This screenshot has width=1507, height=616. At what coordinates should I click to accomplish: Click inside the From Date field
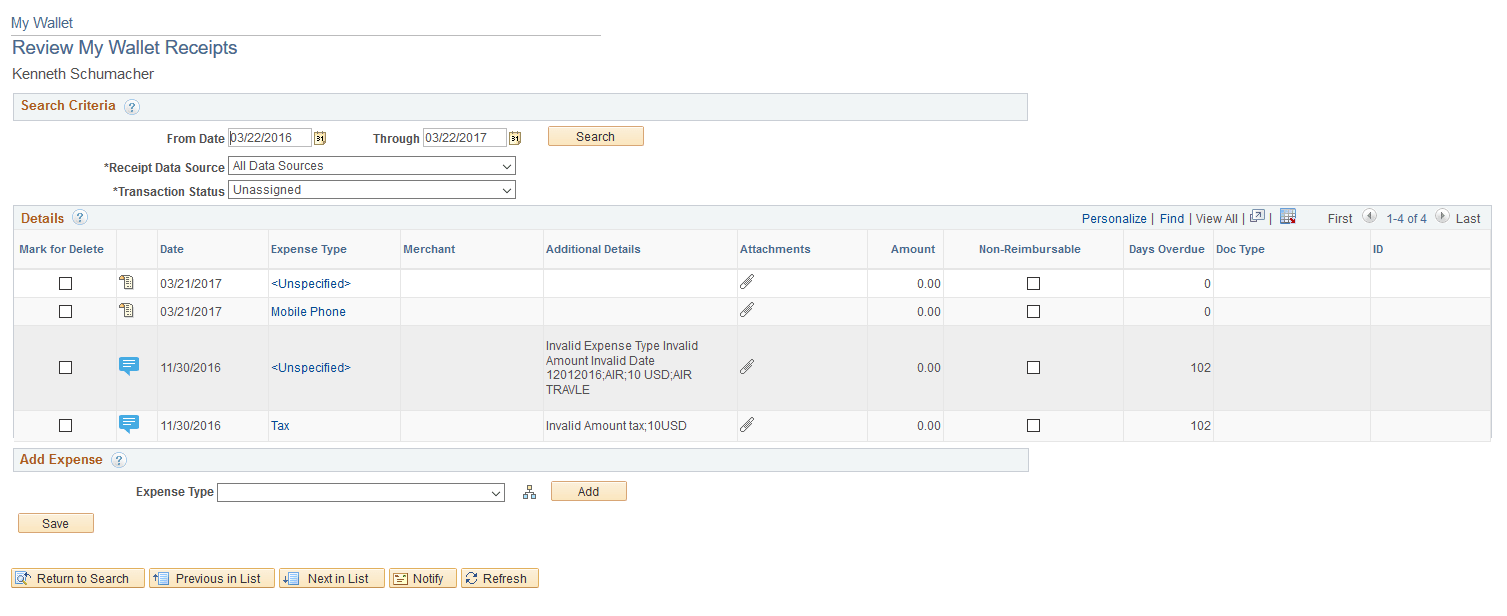pyautogui.click(x=270, y=137)
